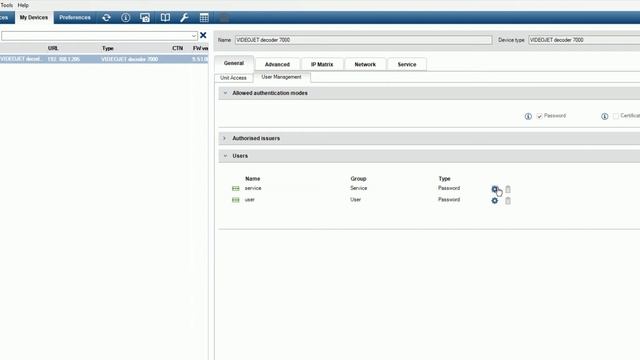Toggle the Password authentication checkbox
The image size is (640, 360).
click(x=539, y=116)
